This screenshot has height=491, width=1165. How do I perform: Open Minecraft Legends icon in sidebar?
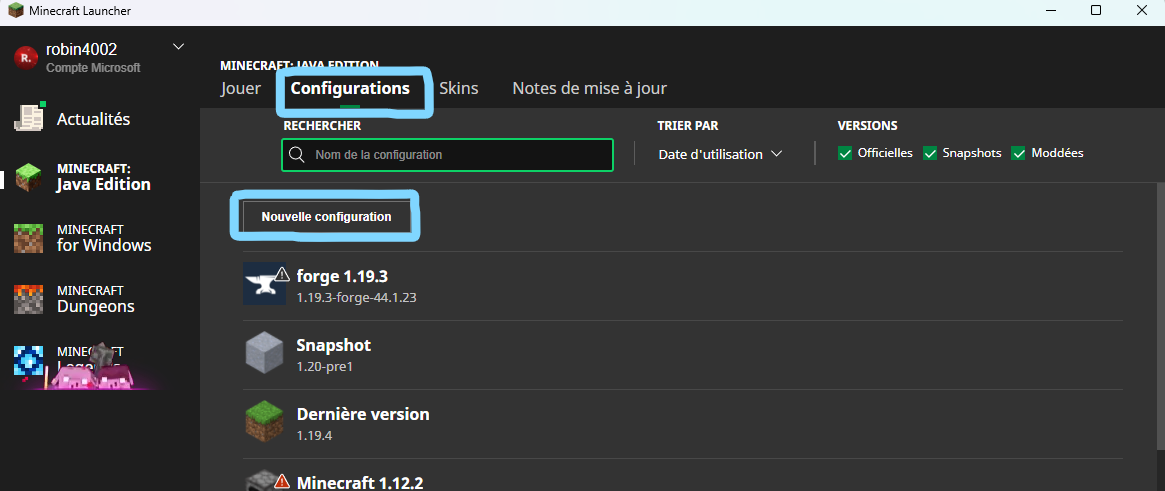30,360
